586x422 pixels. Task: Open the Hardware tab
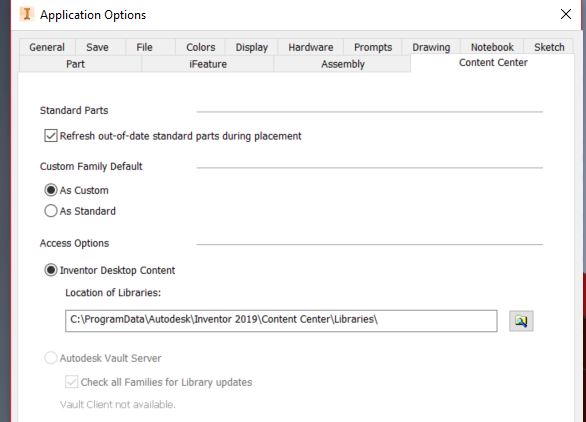point(311,47)
